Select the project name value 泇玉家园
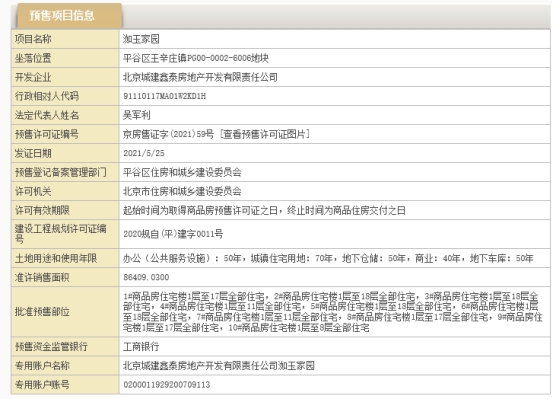The width and height of the screenshot is (554, 399). 141,39
